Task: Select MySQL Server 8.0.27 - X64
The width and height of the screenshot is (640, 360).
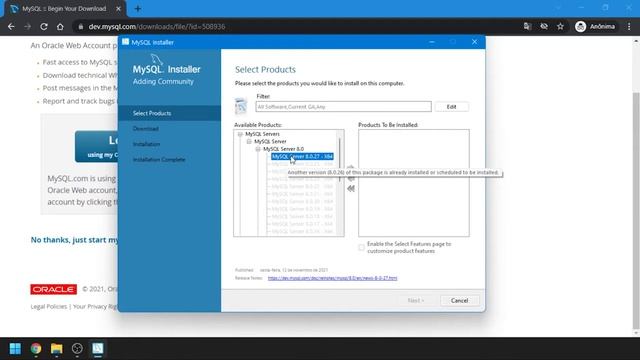Action: click(302, 156)
